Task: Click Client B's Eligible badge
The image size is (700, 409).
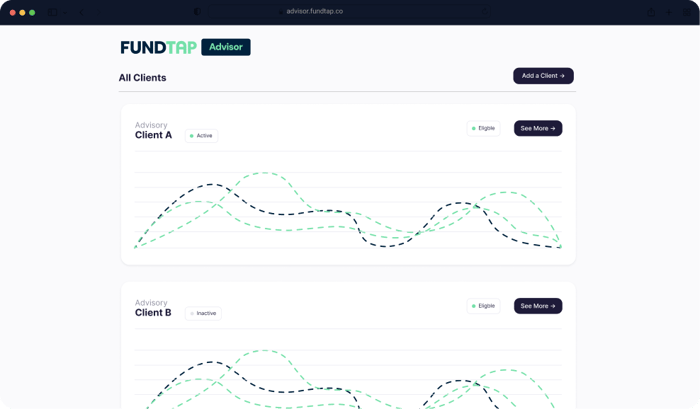Action: pyautogui.click(x=483, y=306)
